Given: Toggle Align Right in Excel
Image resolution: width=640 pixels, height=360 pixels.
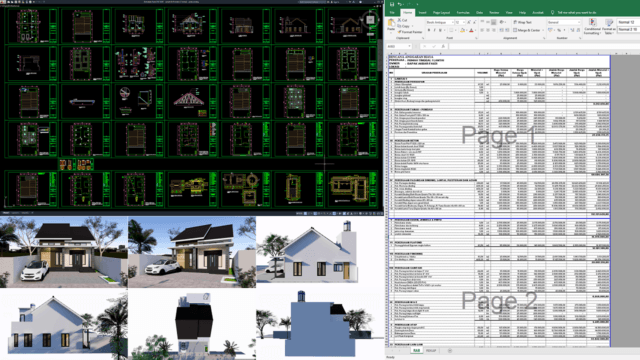Looking at the screenshot, I should click(494, 30).
